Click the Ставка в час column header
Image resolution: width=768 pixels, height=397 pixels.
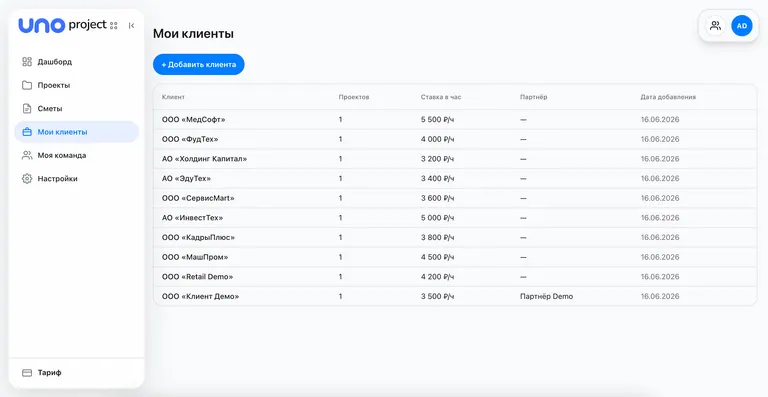coord(441,97)
